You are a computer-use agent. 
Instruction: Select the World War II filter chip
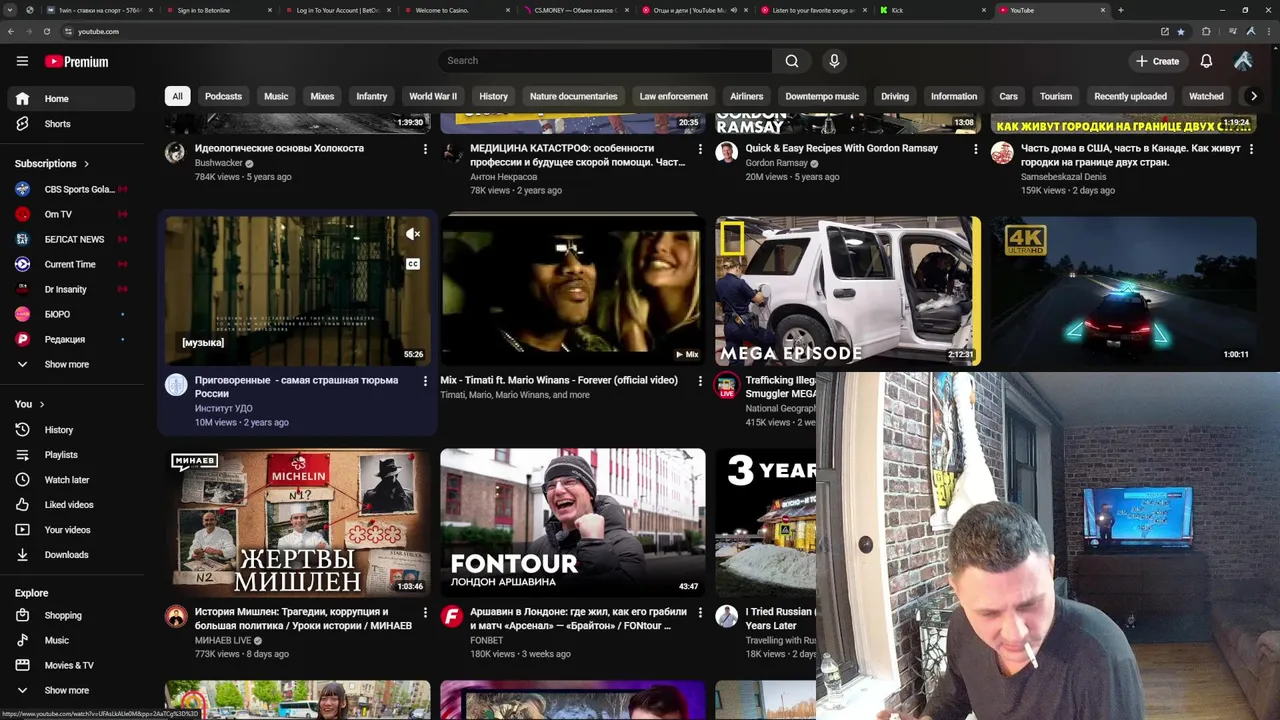[433, 96]
